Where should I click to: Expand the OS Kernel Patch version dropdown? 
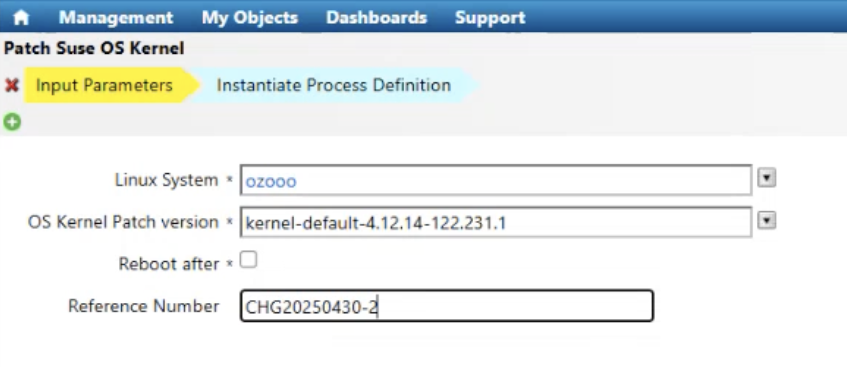[767, 220]
